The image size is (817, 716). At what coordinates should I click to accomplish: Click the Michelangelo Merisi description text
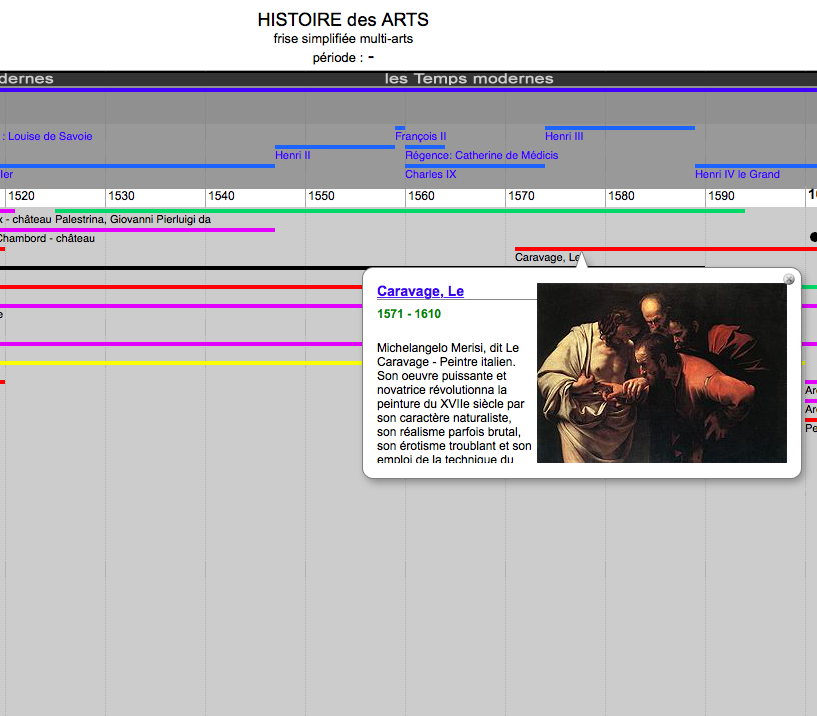454,403
